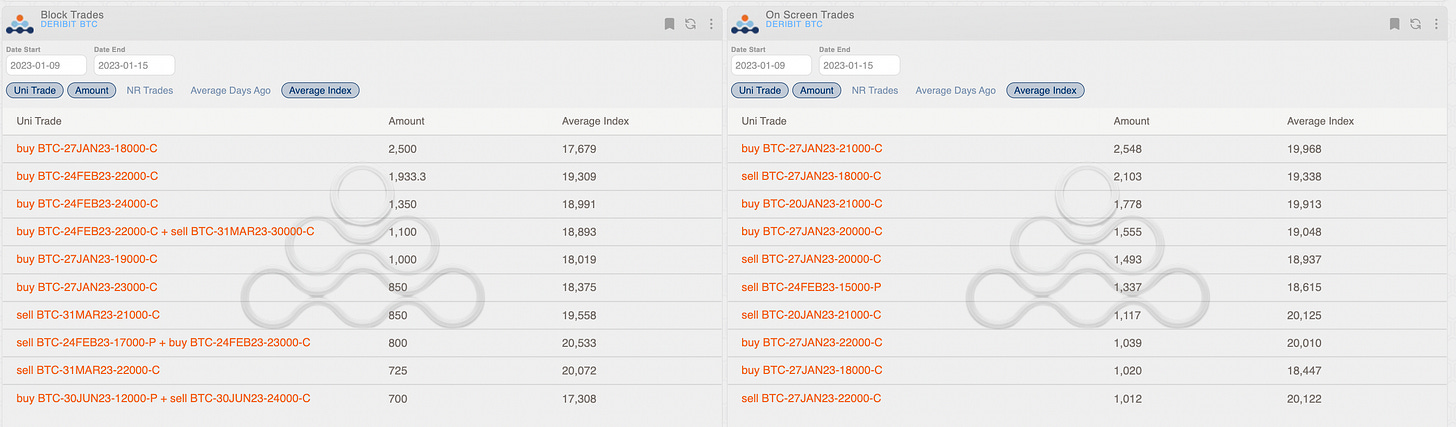Bookmark the On Screen Trades panel
1456x427 pixels.
click(x=1395, y=24)
